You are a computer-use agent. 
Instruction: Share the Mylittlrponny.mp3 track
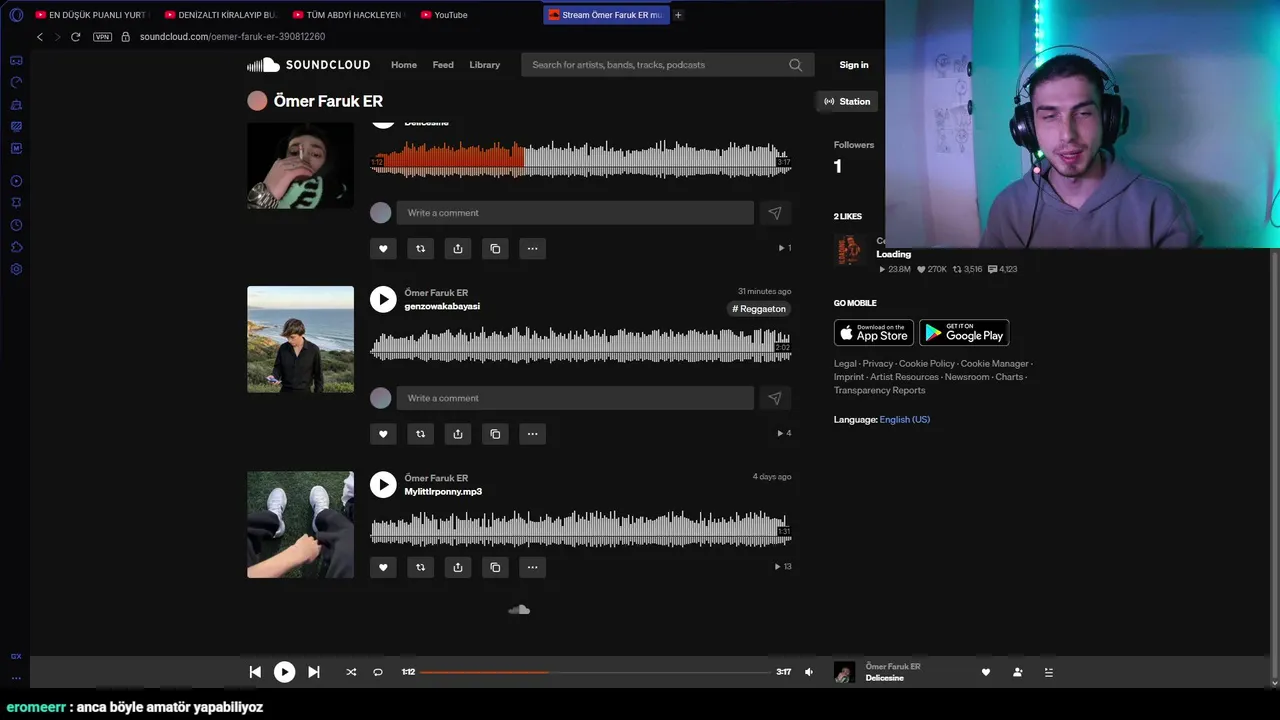pyautogui.click(x=458, y=567)
